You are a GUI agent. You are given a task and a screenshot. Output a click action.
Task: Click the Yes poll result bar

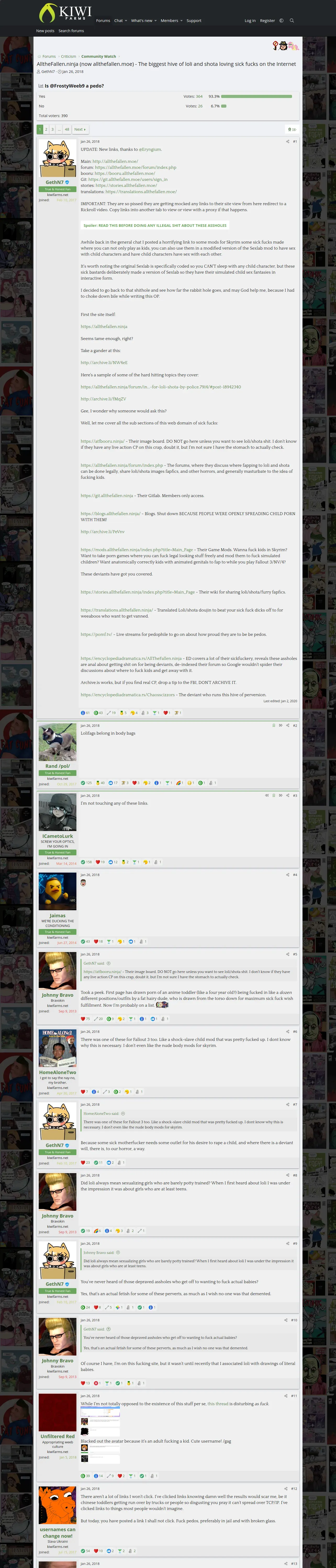pyautogui.click(x=257, y=96)
